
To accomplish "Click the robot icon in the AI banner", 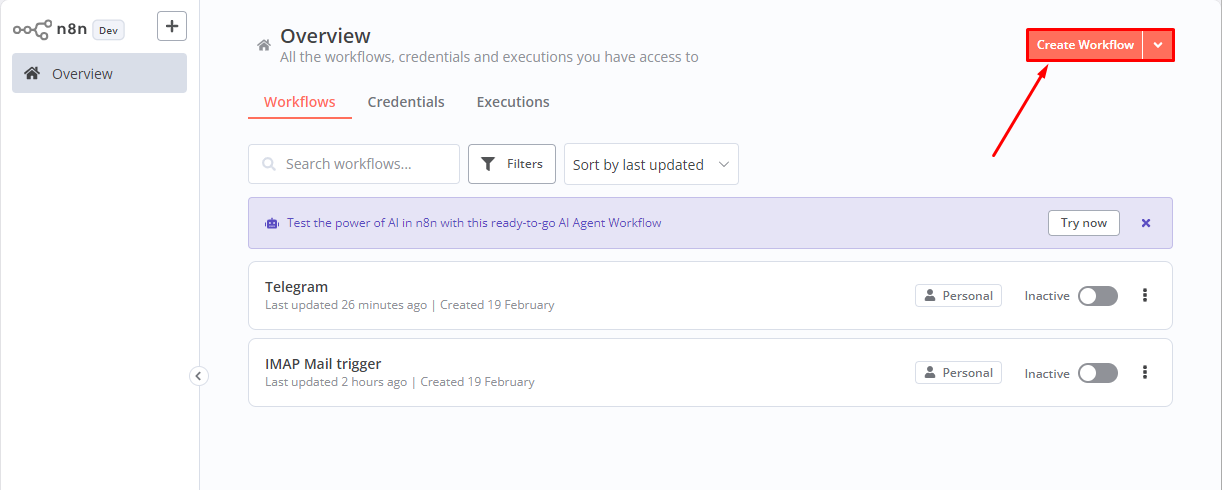I will (272, 223).
